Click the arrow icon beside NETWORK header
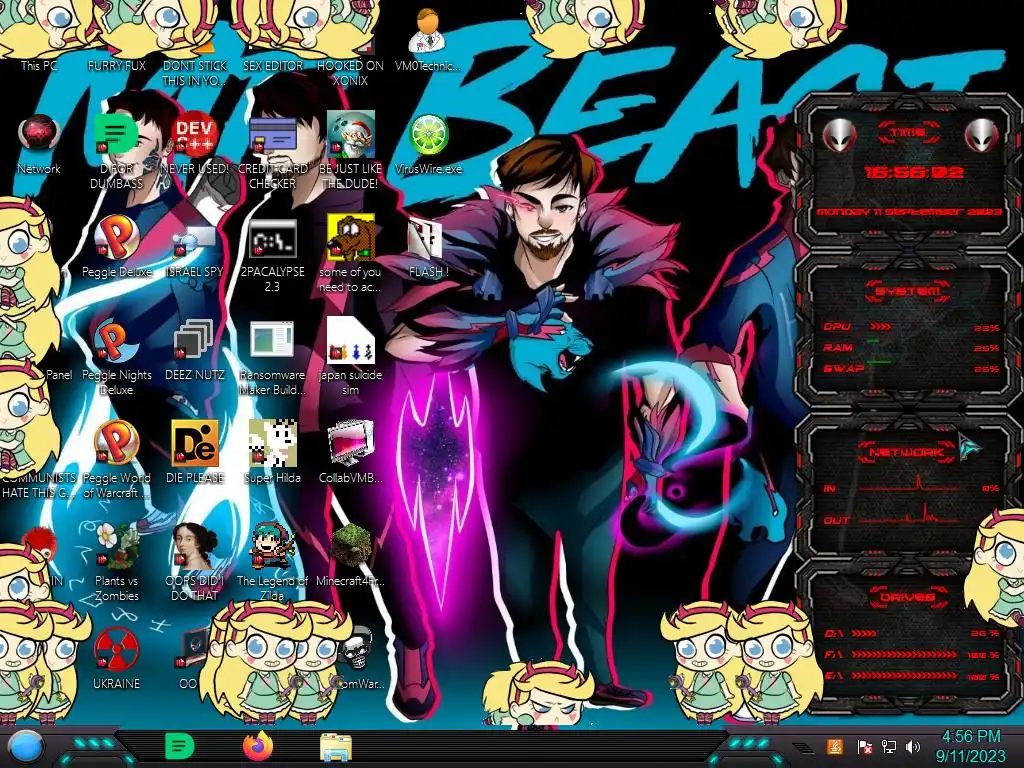The height and width of the screenshot is (768, 1024). (x=969, y=448)
